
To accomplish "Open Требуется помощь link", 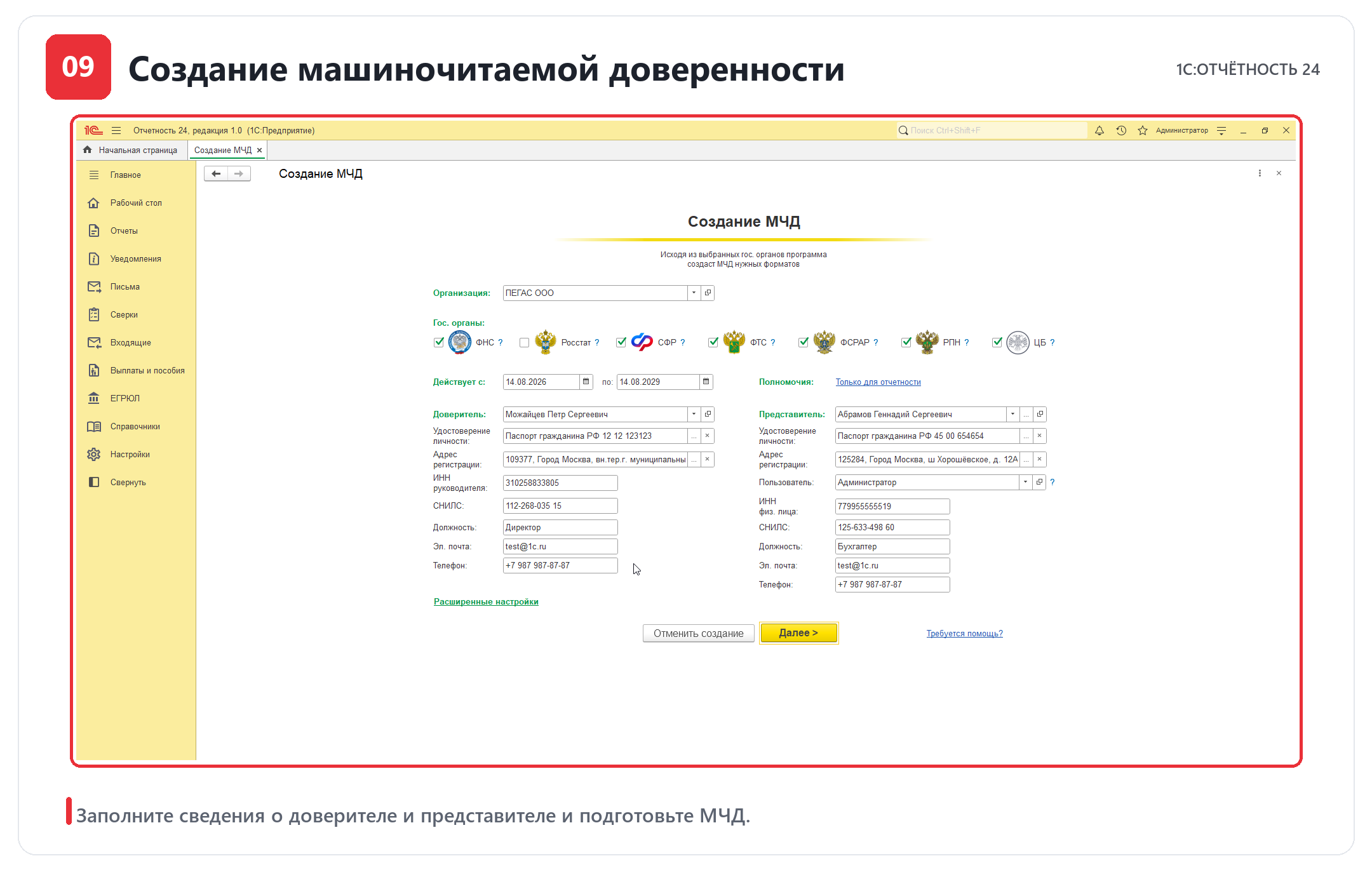I will (x=964, y=633).
